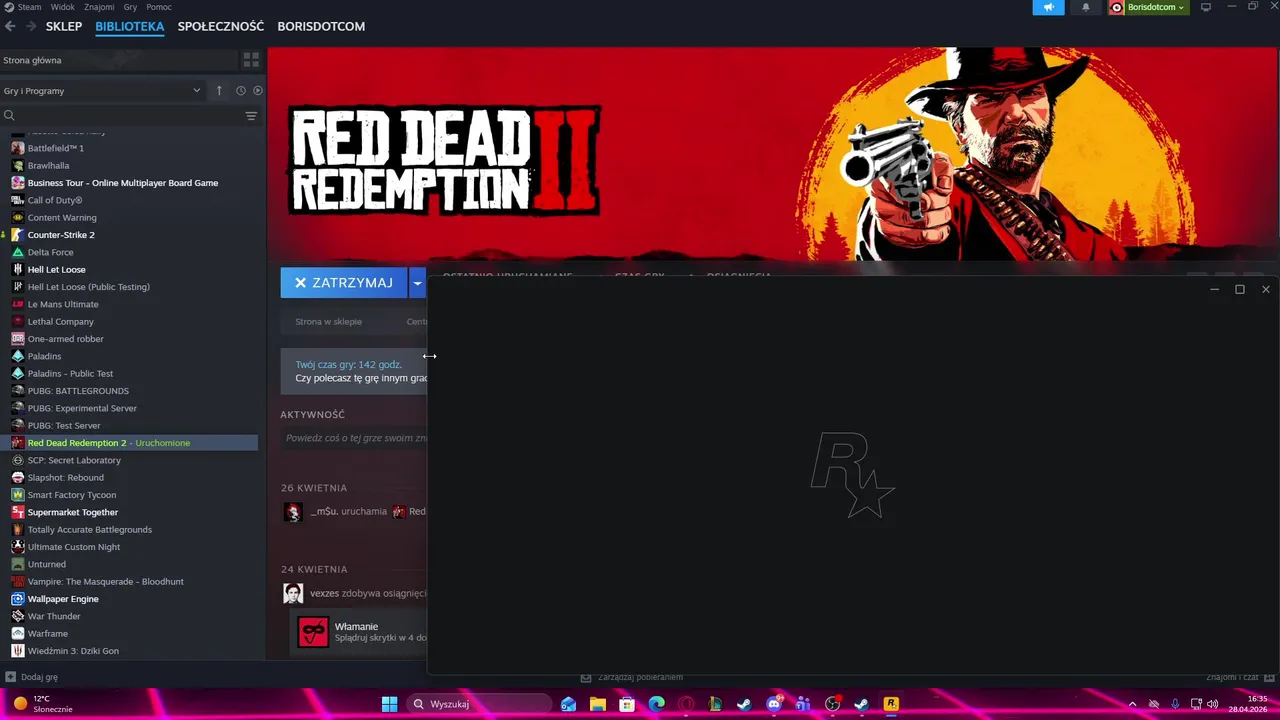Click the Hell Let Loose game icon

coord(18,269)
